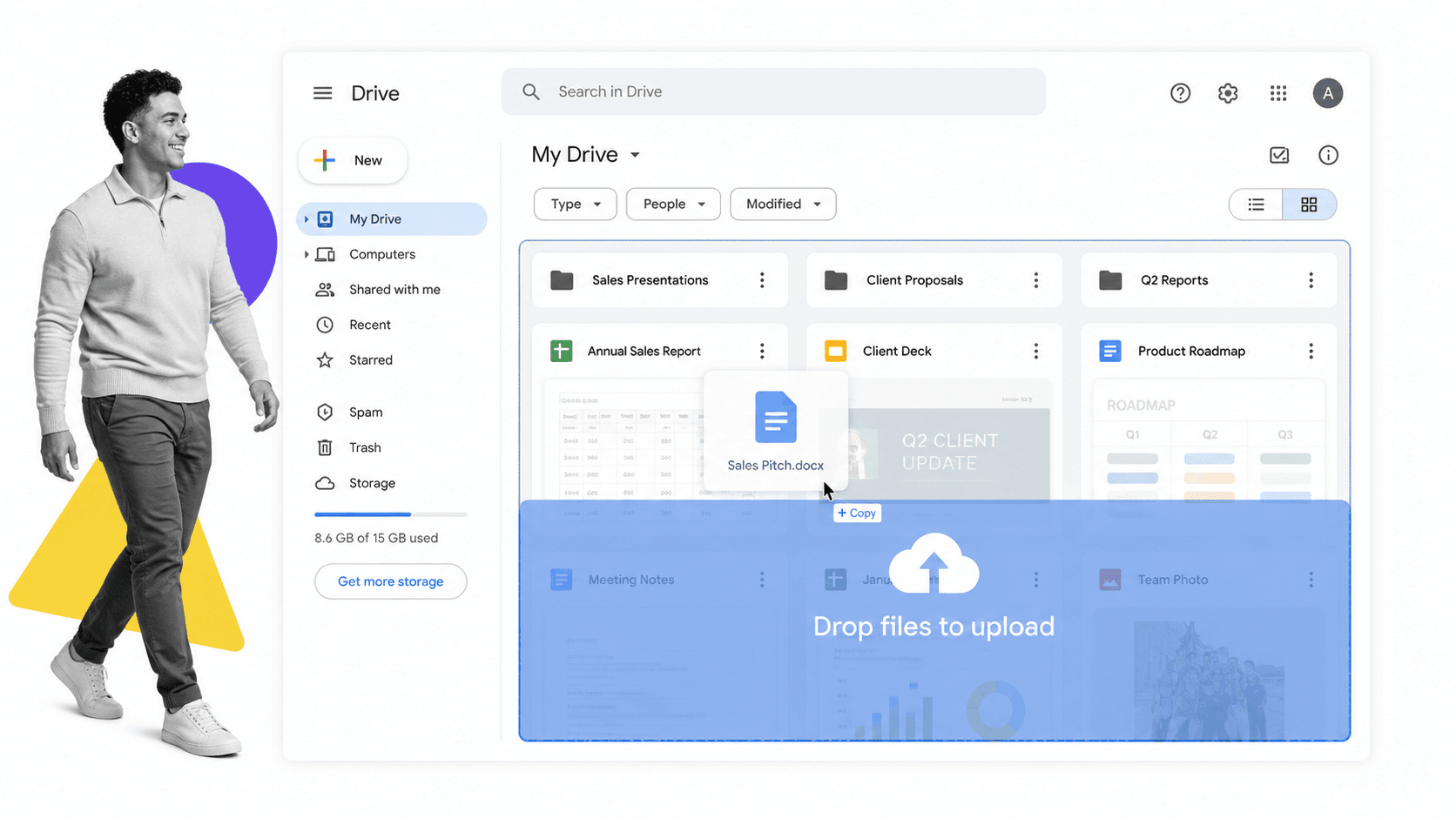Click the Drive logo title
Viewport: 1456px width, 819px height.
pyautogui.click(x=375, y=93)
